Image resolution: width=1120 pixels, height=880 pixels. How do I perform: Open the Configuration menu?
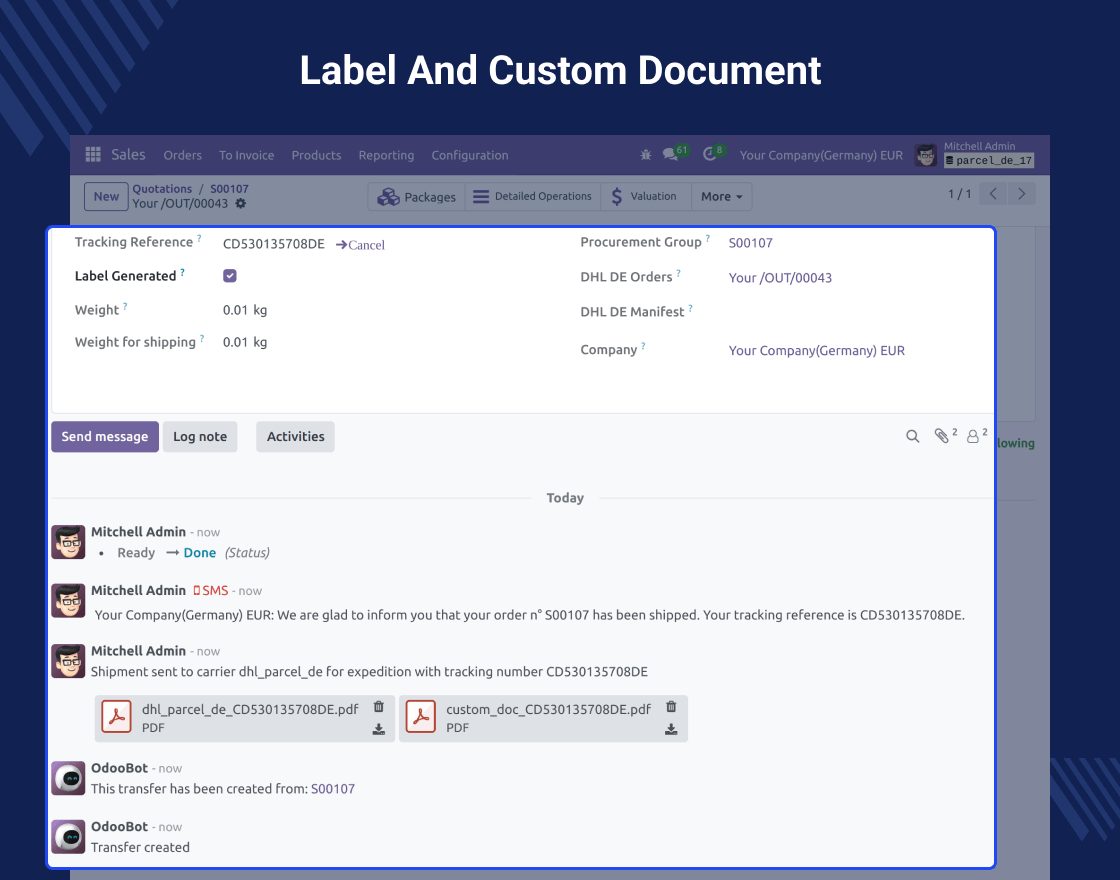[470, 155]
